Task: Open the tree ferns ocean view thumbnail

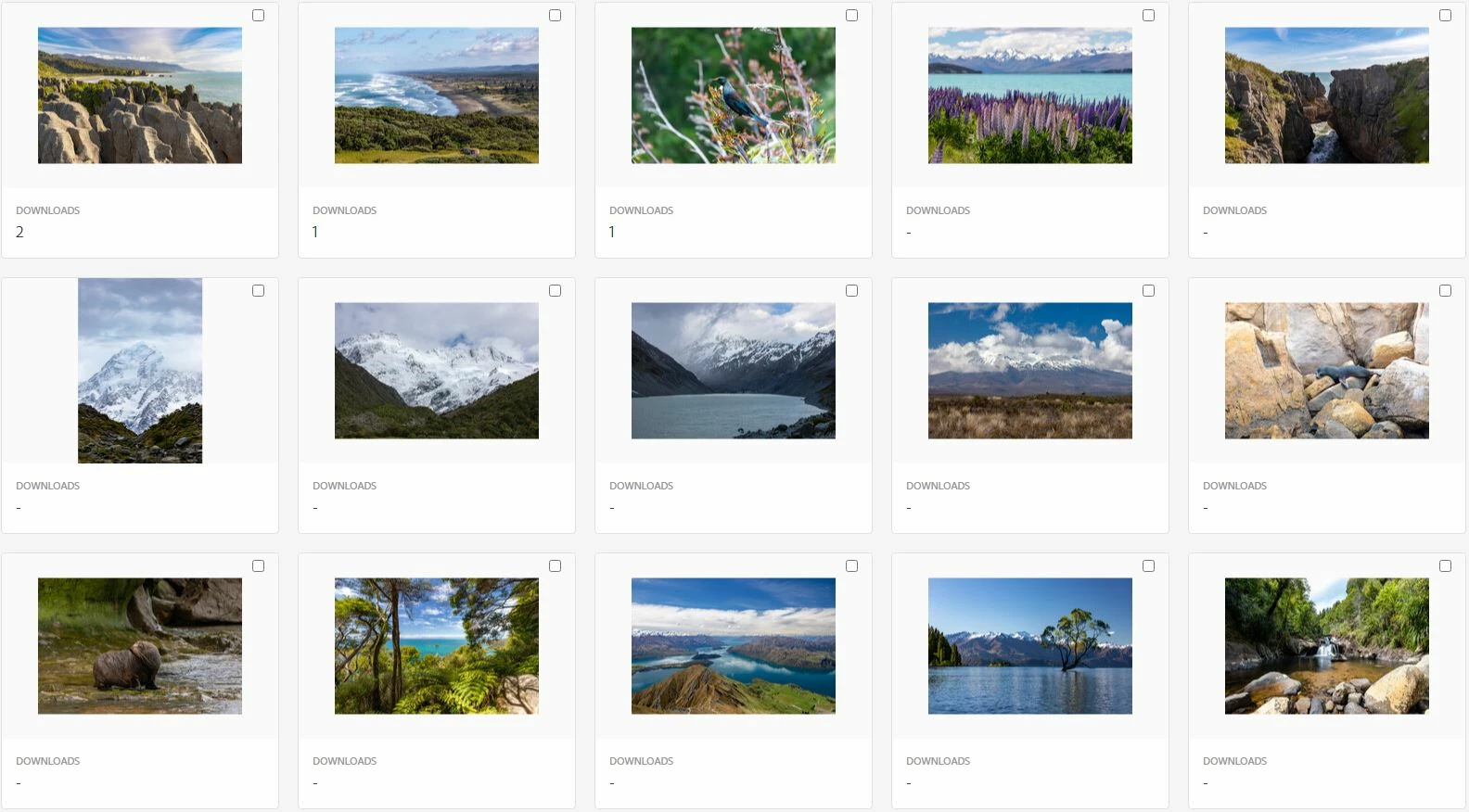Action: [x=437, y=646]
